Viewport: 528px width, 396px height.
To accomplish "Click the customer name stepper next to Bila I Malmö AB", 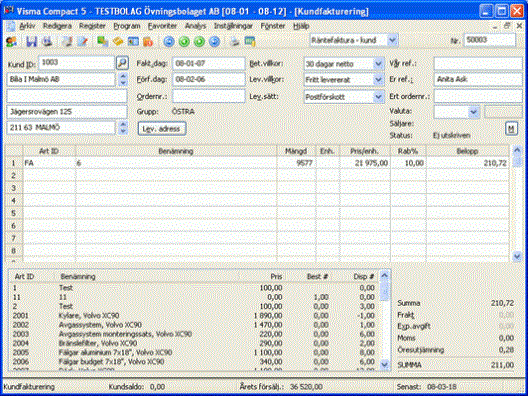I will (123, 79).
